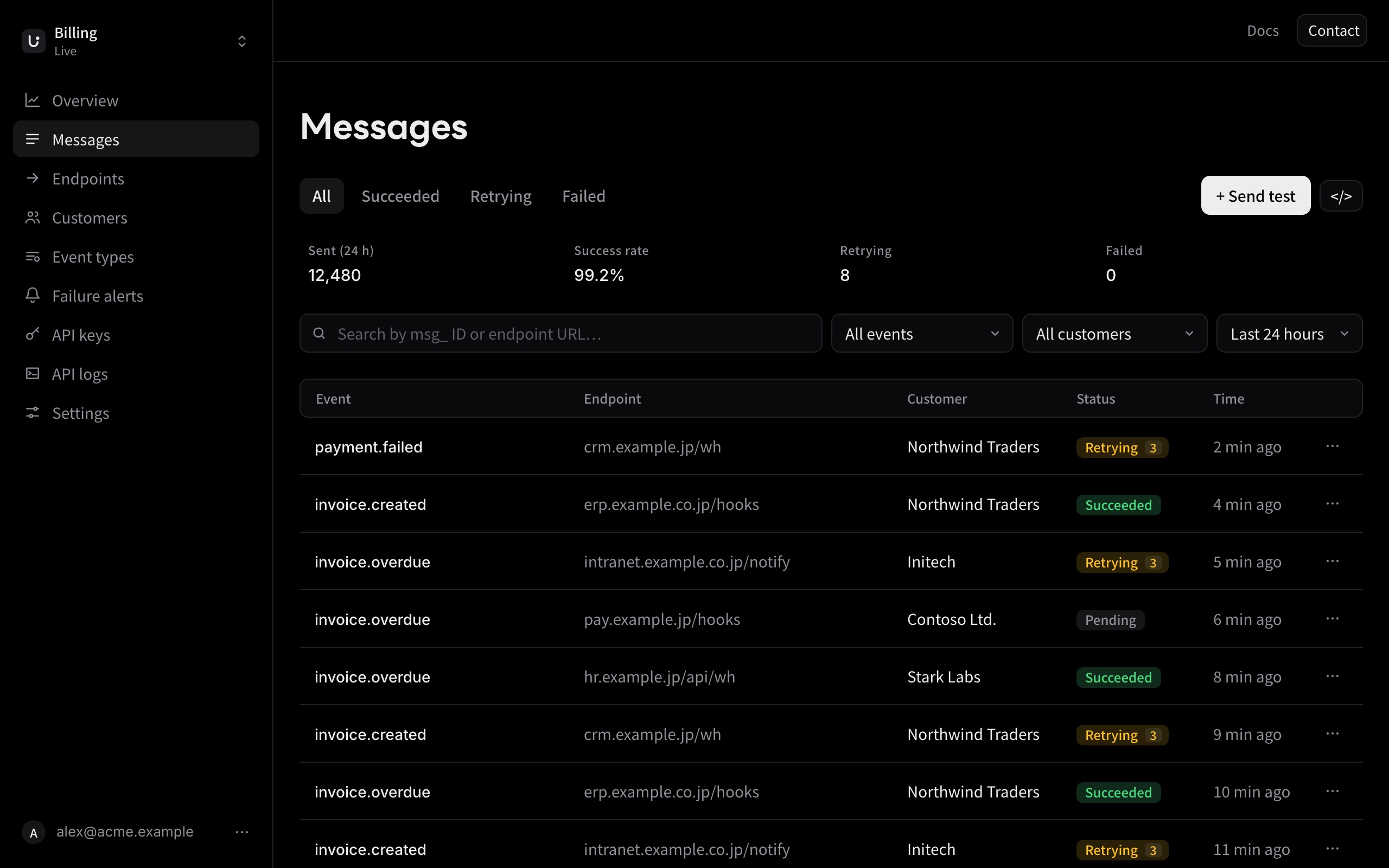Open row menu for Stark Labs message

(x=1332, y=676)
